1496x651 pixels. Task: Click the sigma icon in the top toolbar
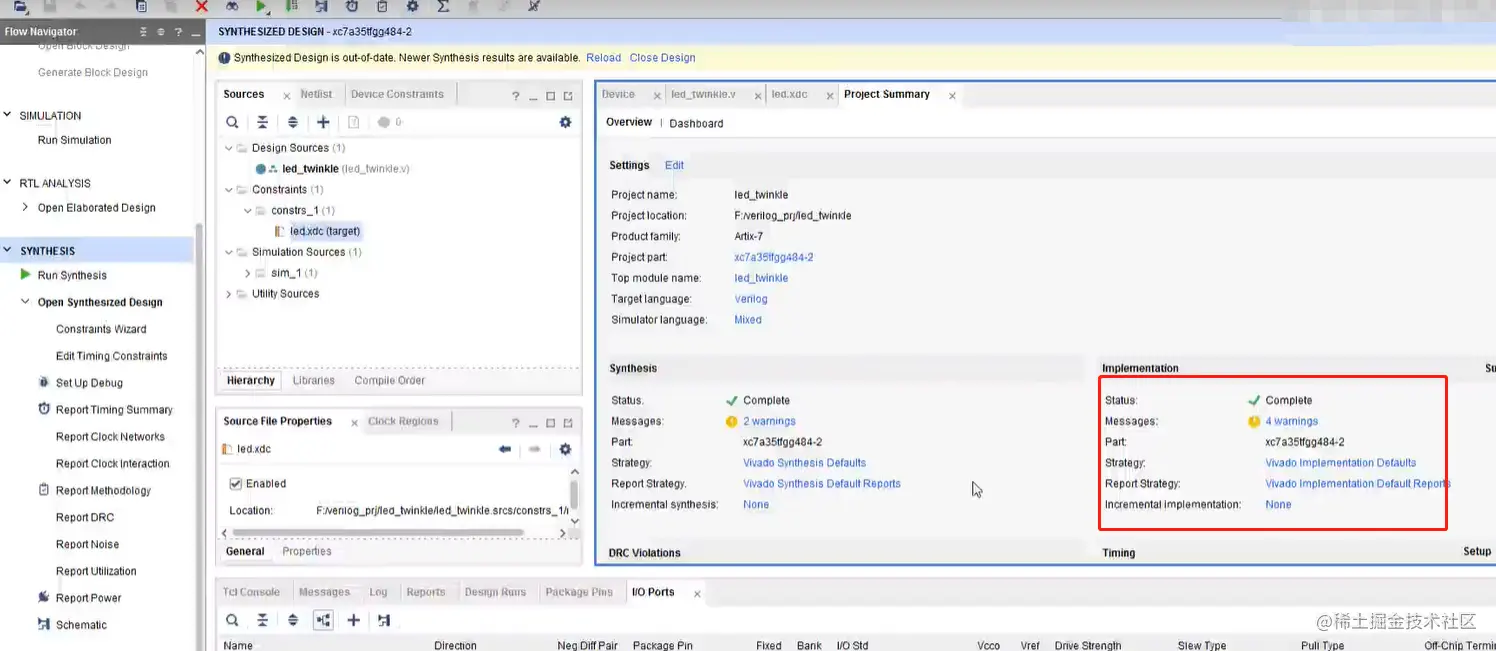point(443,6)
